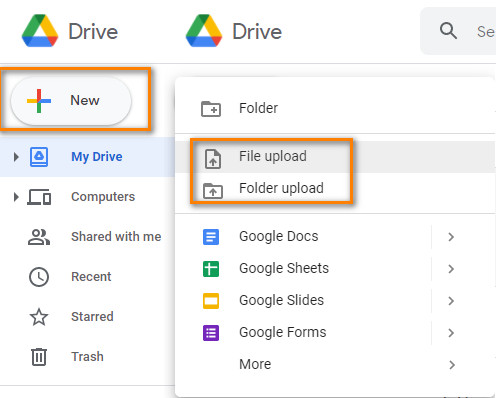The width and height of the screenshot is (496, 398).
Task: Click the File upload document icon
Action: click(213, 159)
